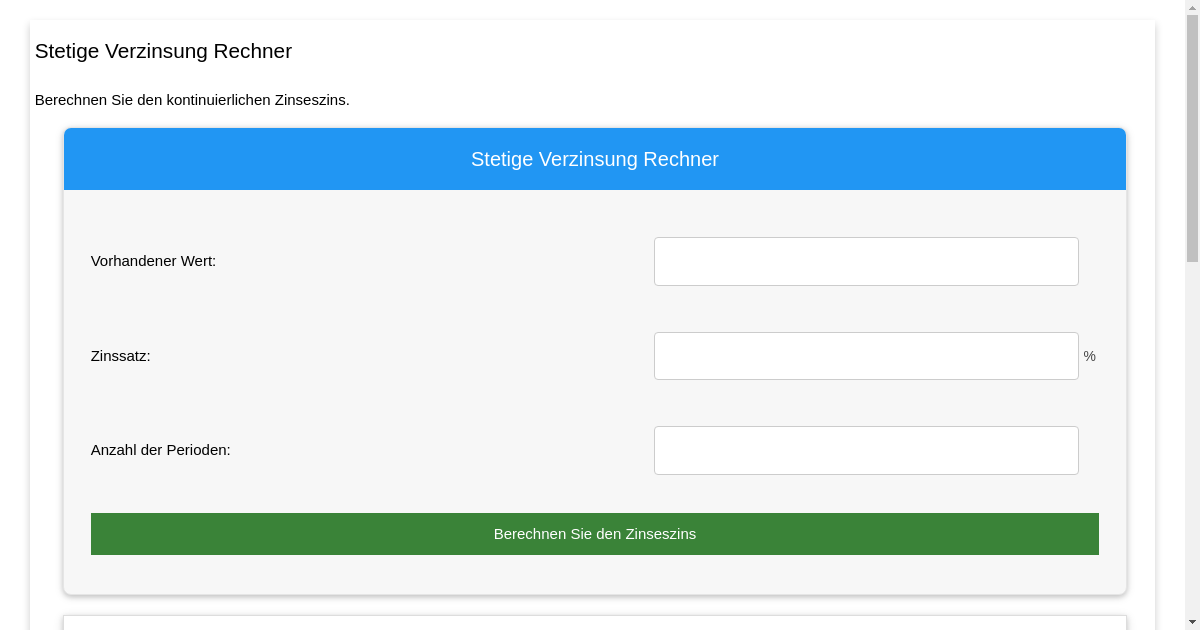Focus the Zinssatz percentage input field
1200x630 pixels.
pos(866,356)
